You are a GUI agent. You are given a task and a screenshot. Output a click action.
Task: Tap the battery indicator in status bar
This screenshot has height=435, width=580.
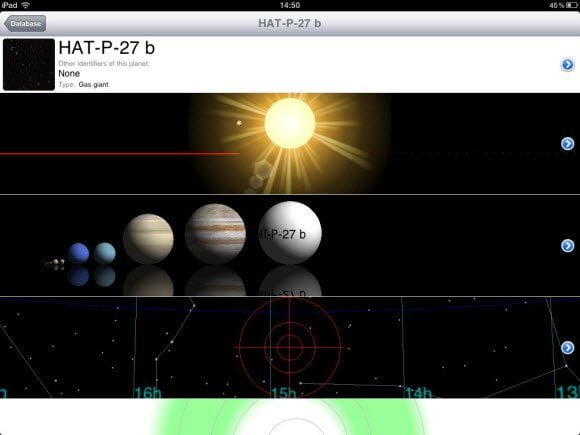pyautogui.click(x=571, y=5)
